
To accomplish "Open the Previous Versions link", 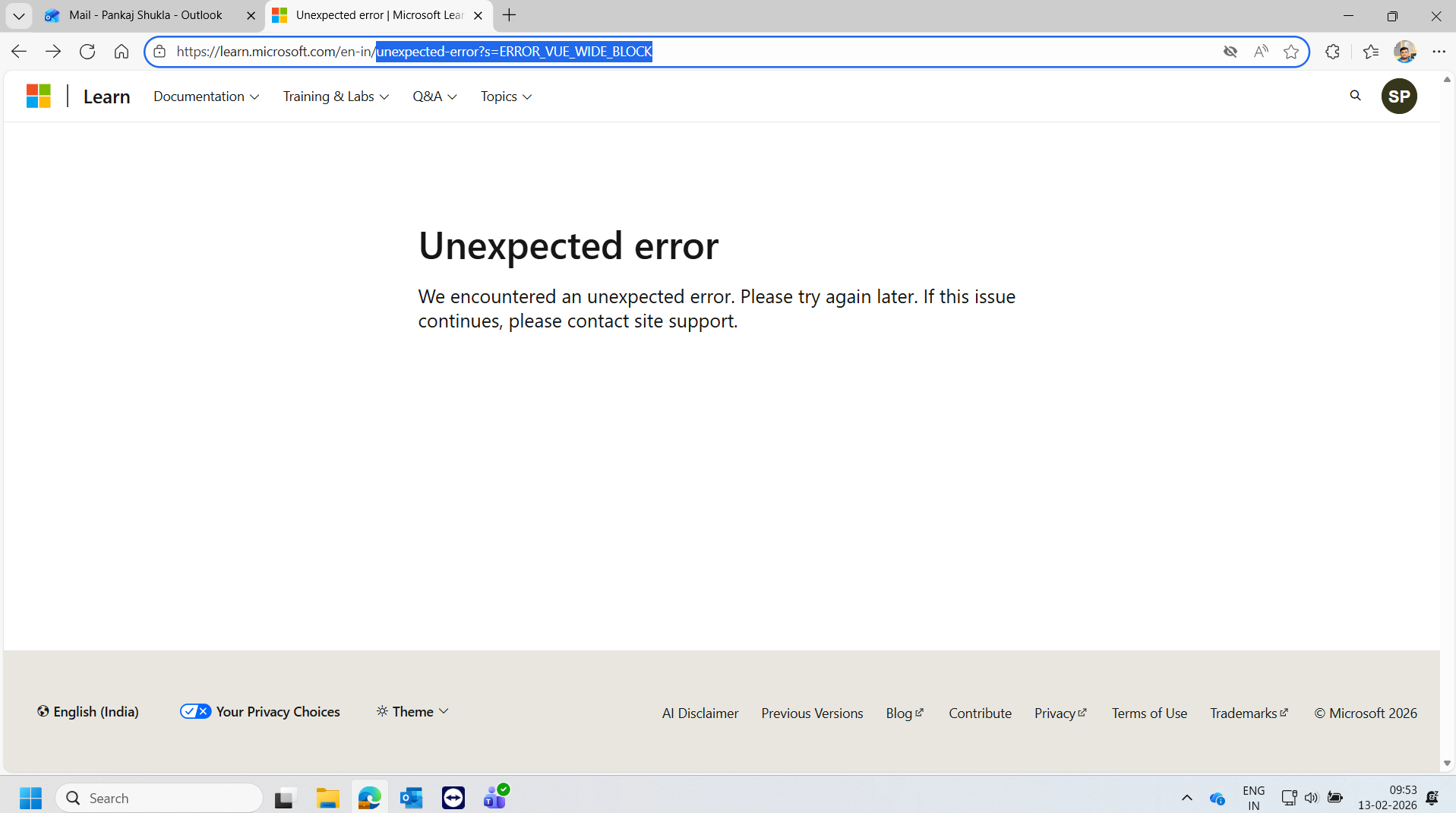I will (813, 713).
